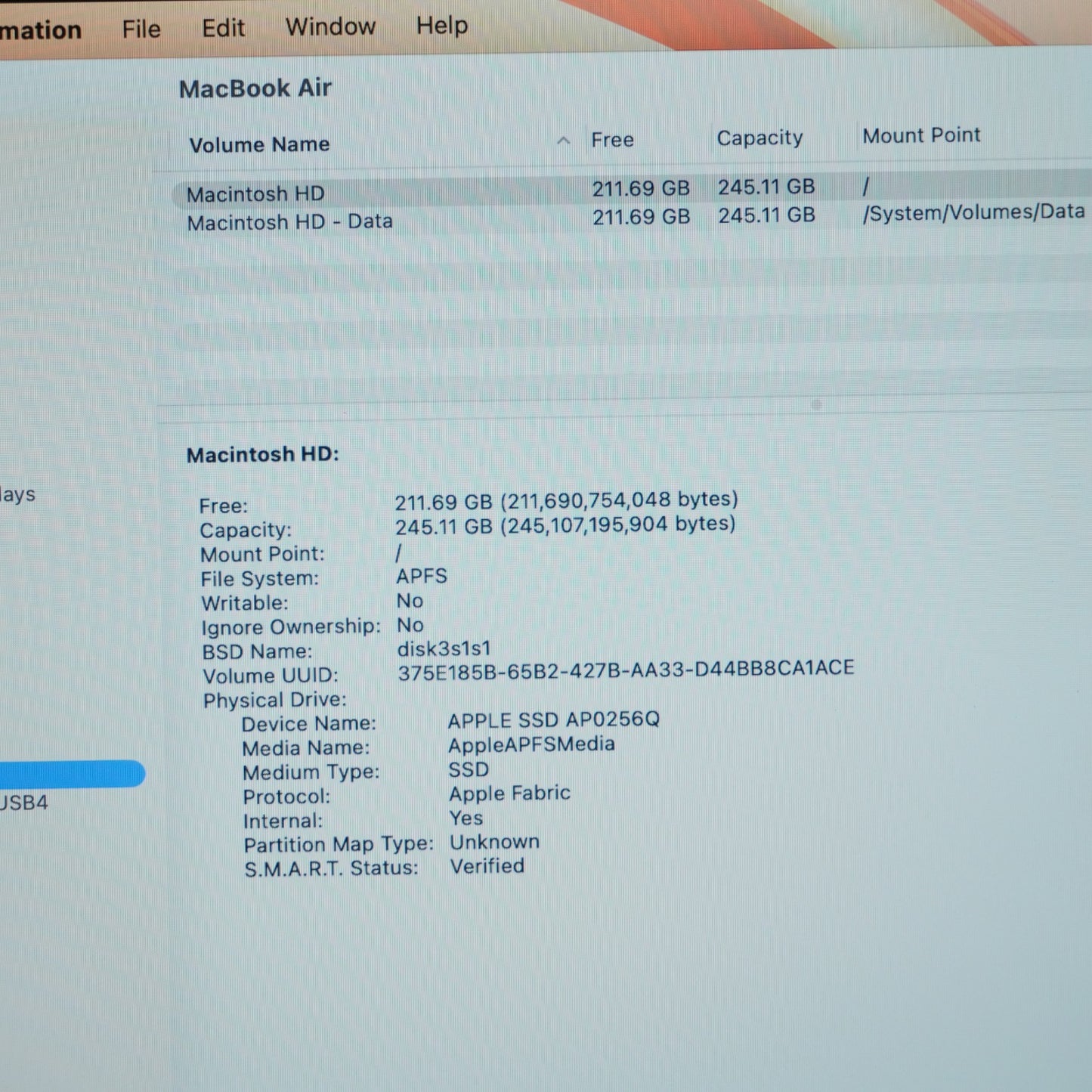The height and width of the screenshot is (1092, 1092).
Task: Click the Volume UUID value text
Action: (626, 670)
